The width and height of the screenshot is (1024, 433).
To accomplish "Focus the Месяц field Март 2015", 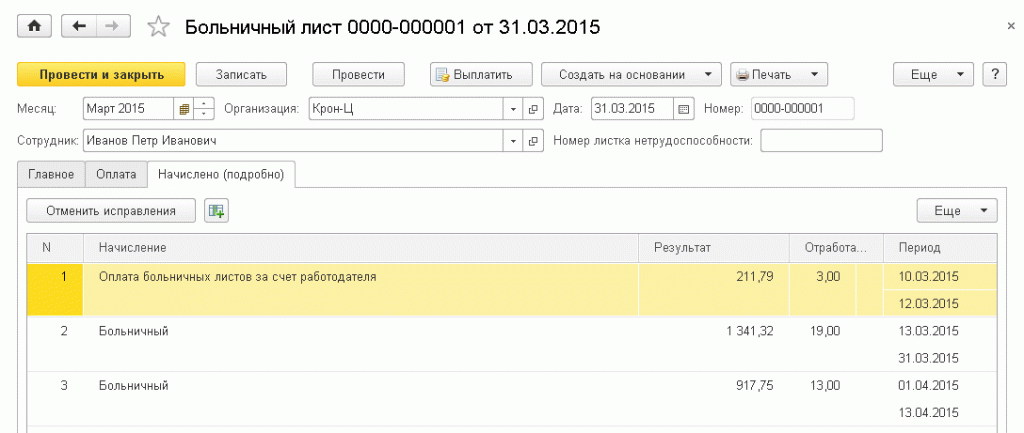I will coord(130,109).
